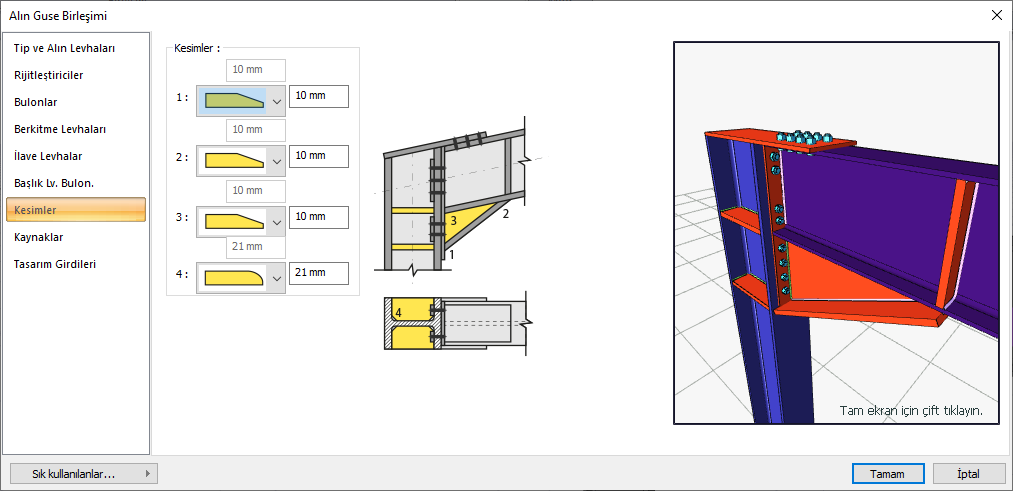This screenshot has width=1013, height=491.
Task: Select the yellow chamfer shape icon in row 2
Action: click(234, 161)
